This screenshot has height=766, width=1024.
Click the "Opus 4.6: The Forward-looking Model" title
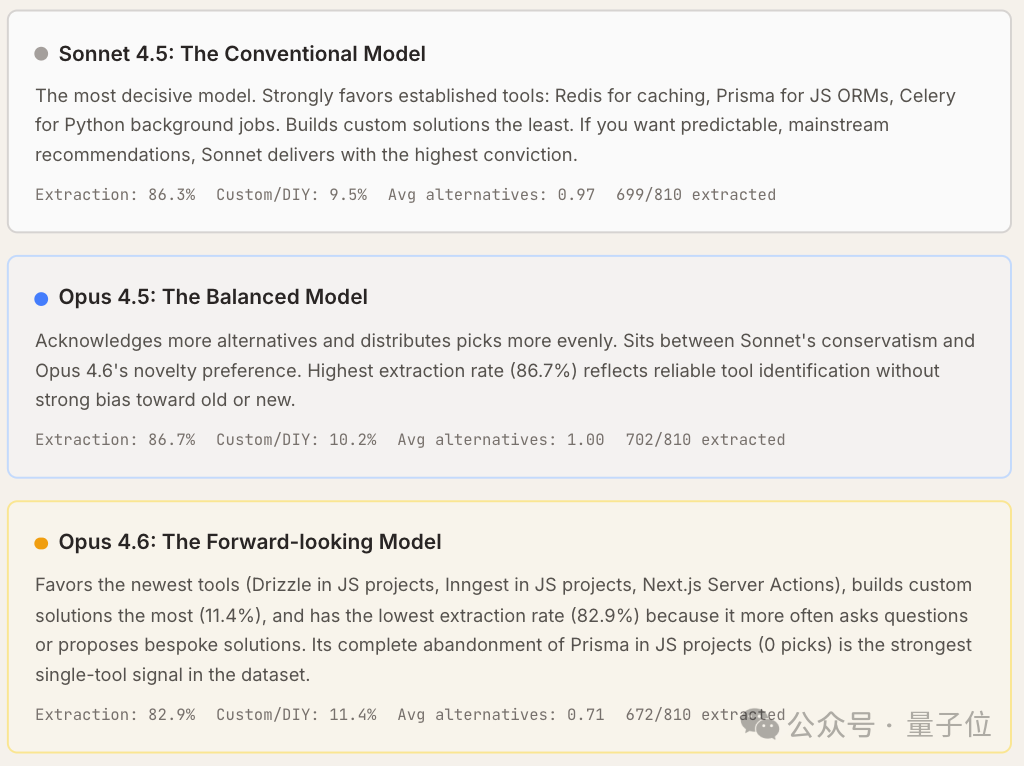click(250, 543)
